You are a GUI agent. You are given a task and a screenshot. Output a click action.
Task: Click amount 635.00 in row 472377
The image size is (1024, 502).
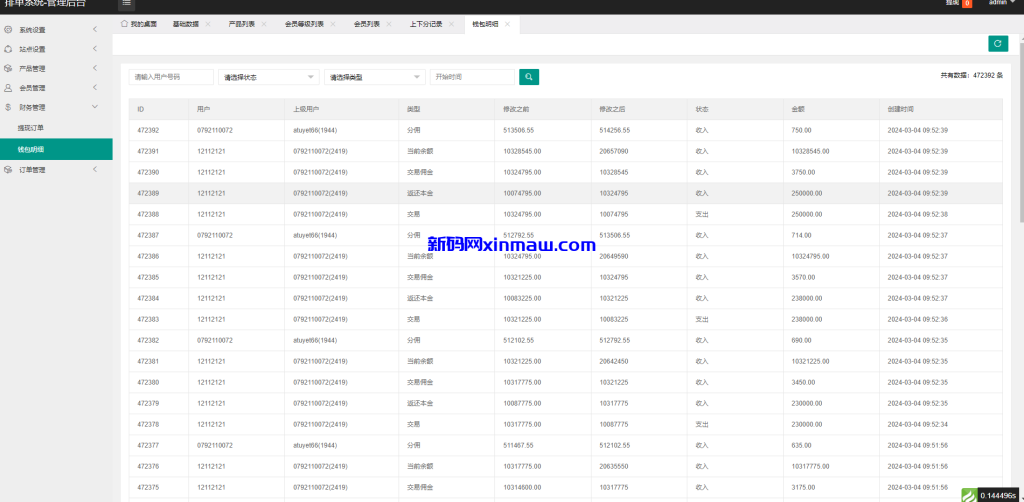(x=801, y=445)
